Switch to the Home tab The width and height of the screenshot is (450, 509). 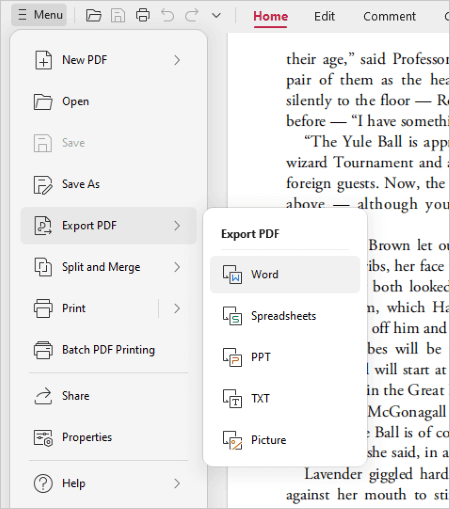click(270, 16)
